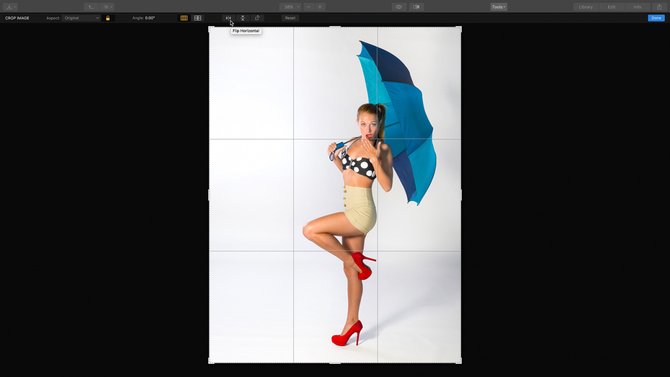Click the share export icon
Image resolution: width=670 pixels, height=377 pixels.
click(x=659, y=7)
